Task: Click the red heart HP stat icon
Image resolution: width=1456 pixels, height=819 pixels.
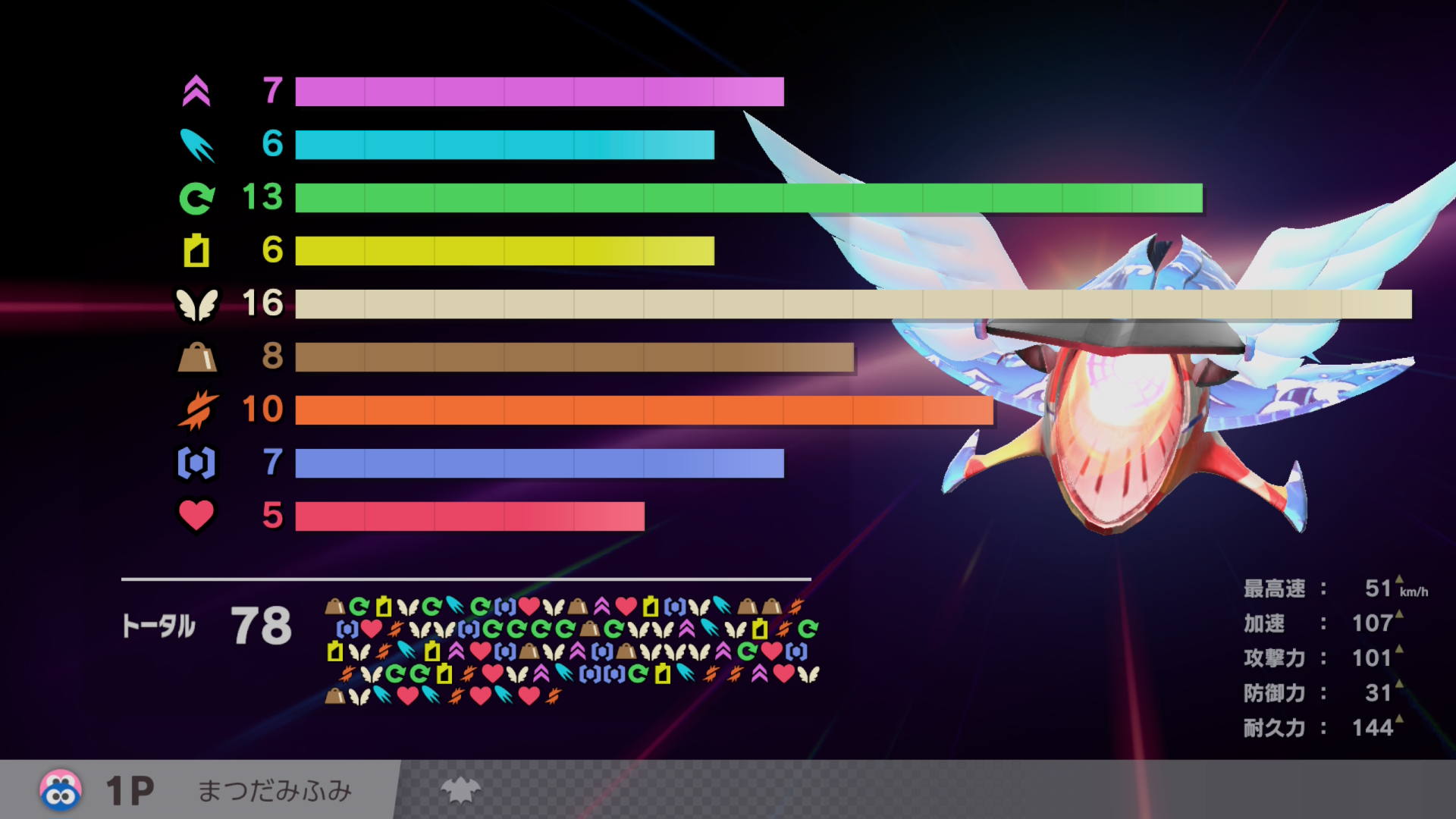Action: [x=196, y=516]
